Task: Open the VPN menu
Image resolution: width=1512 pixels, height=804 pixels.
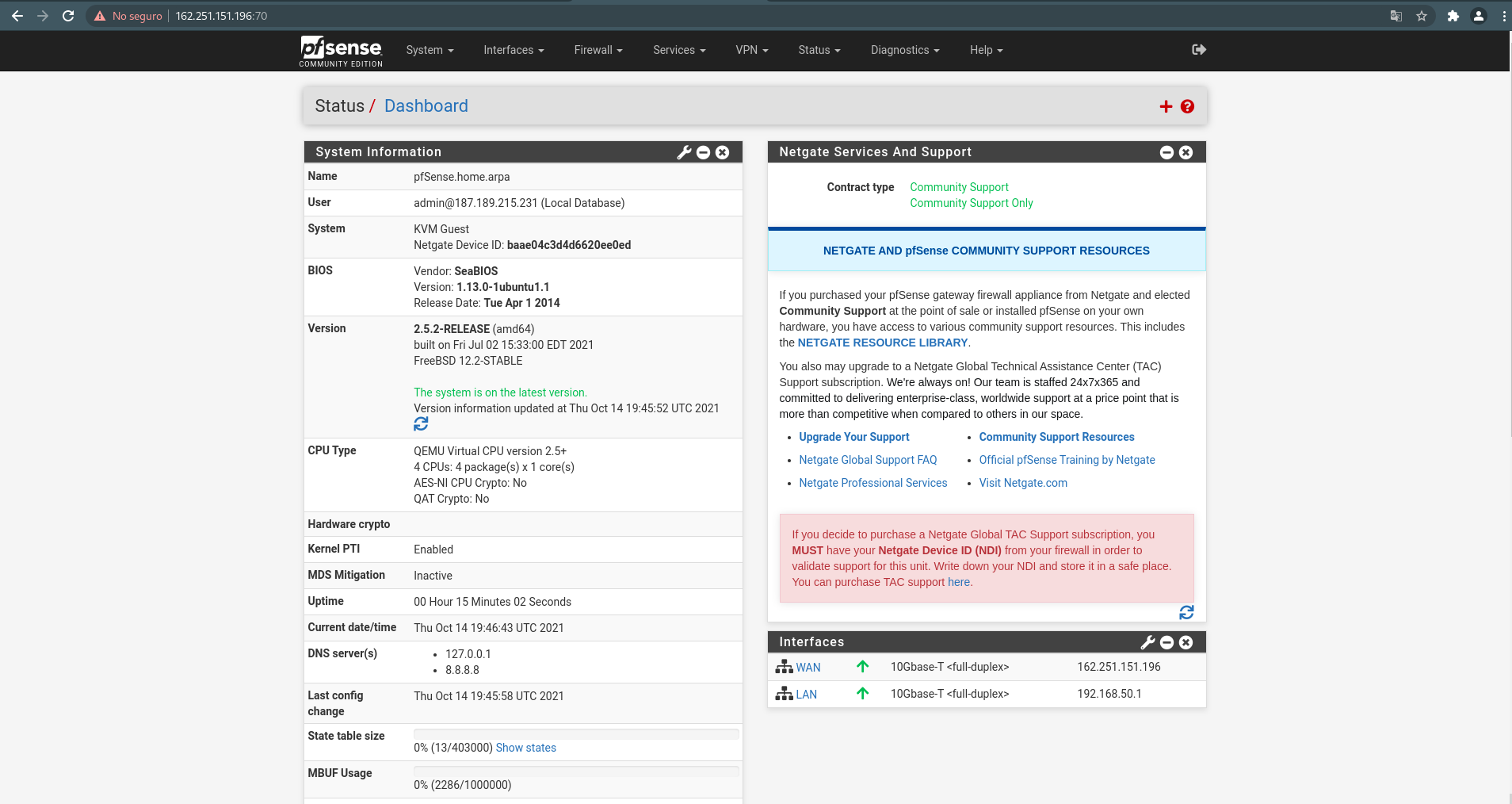Action: click(751, 50)
